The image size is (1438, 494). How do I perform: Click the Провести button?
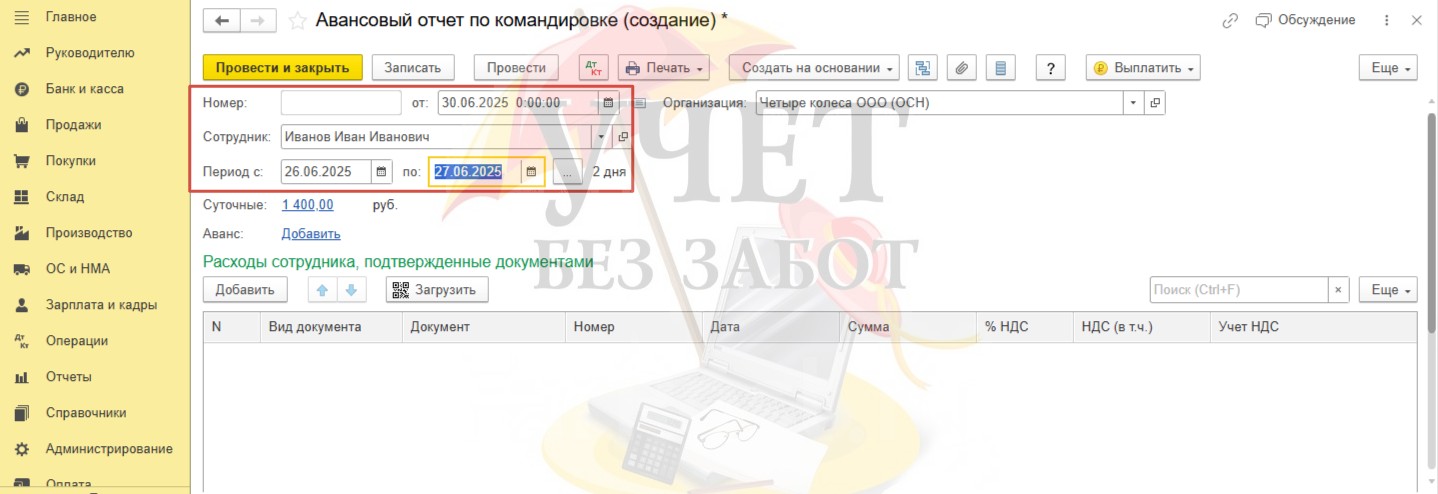(516, 68)
